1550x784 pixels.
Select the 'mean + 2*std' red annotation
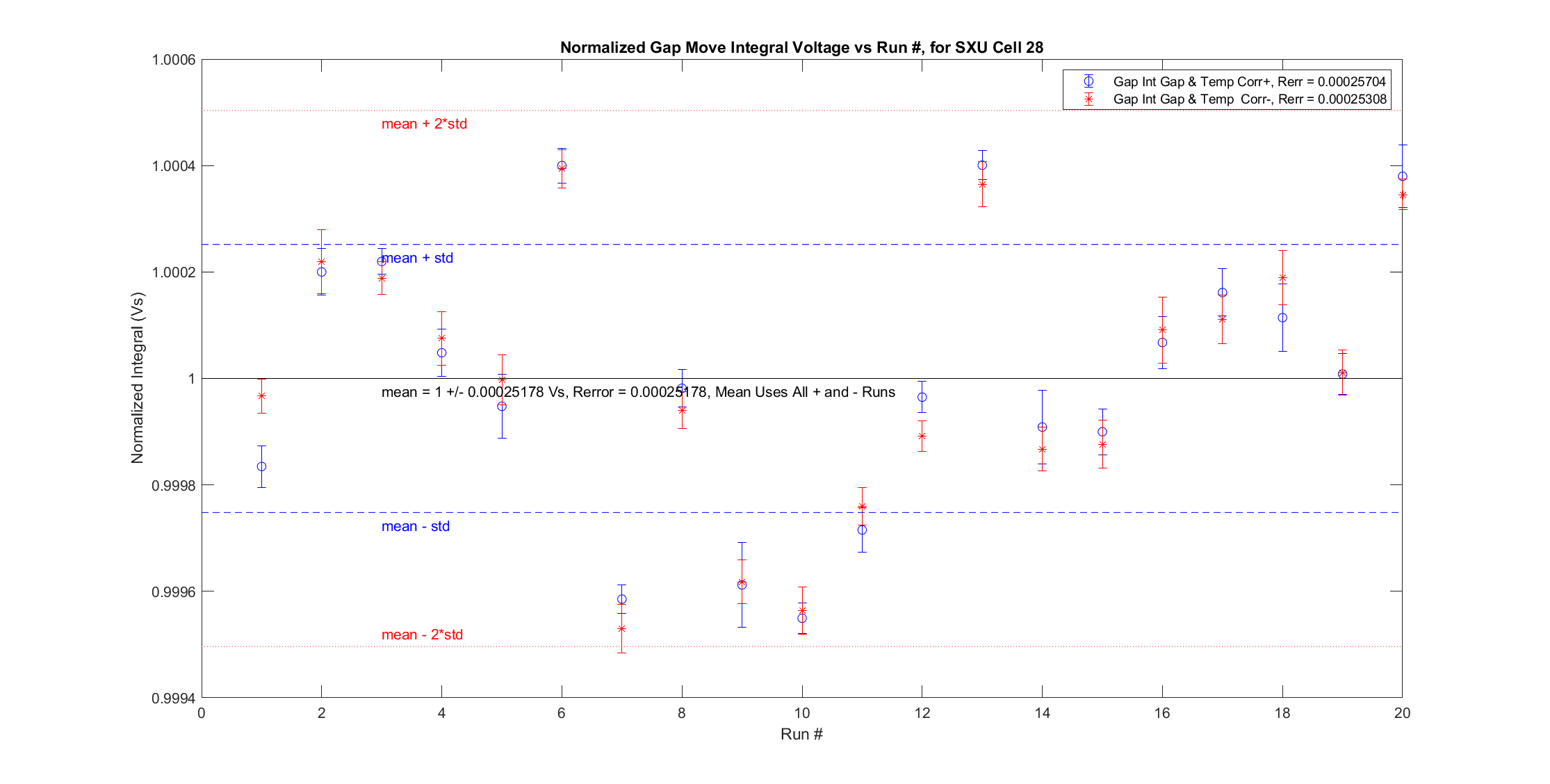[x=424, y=124]
